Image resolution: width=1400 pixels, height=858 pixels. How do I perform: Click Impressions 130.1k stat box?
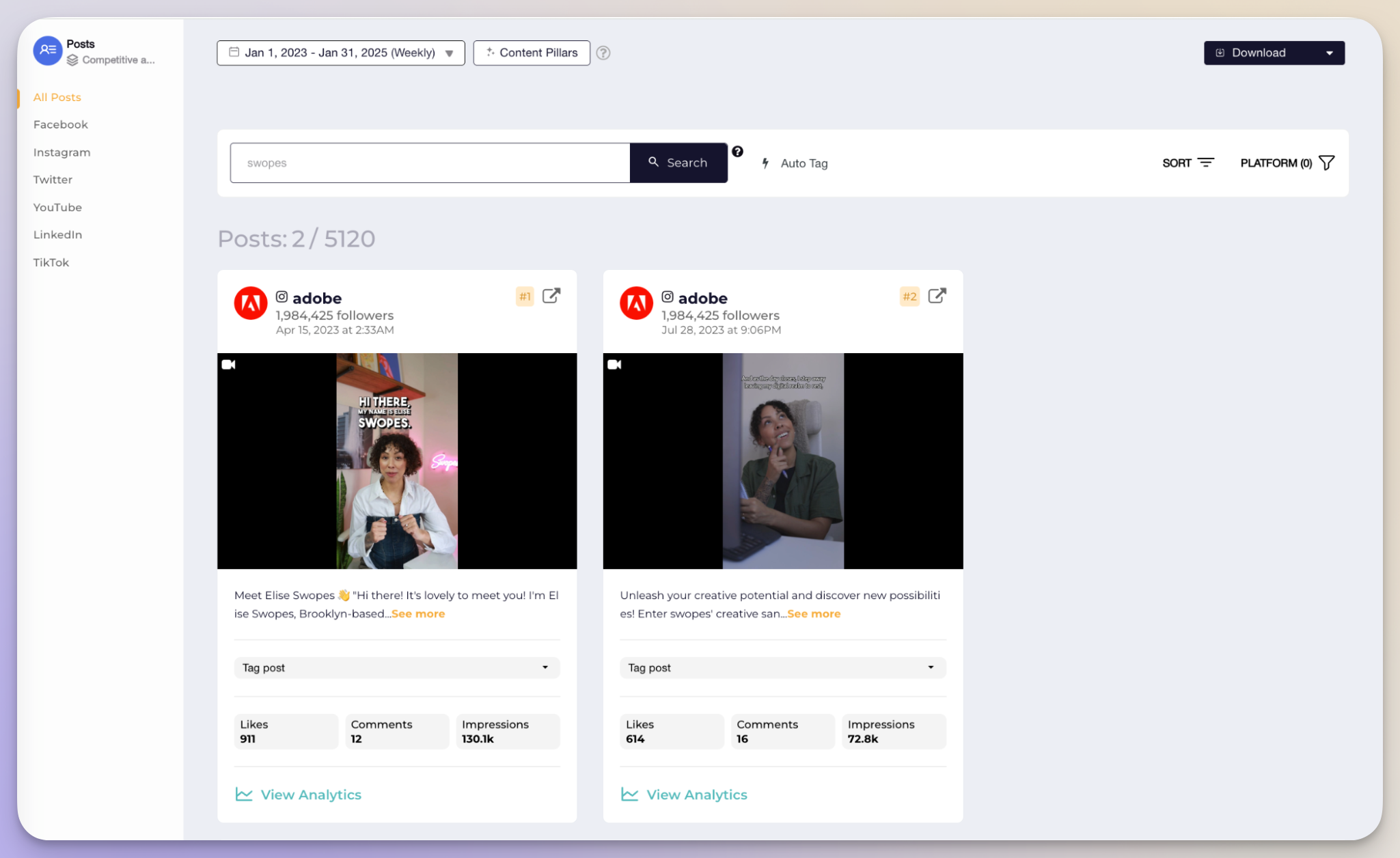click(x=508, y=731)
